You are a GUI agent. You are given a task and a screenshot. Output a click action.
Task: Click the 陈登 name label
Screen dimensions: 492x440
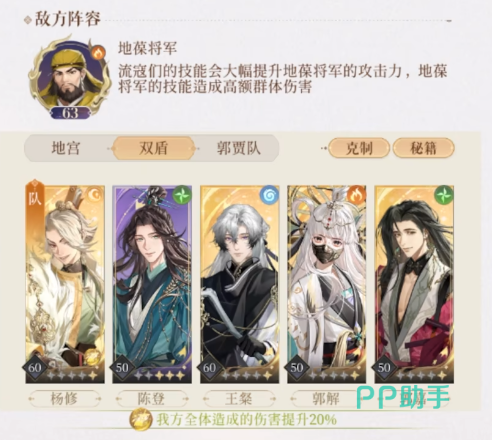click(152, 399)
